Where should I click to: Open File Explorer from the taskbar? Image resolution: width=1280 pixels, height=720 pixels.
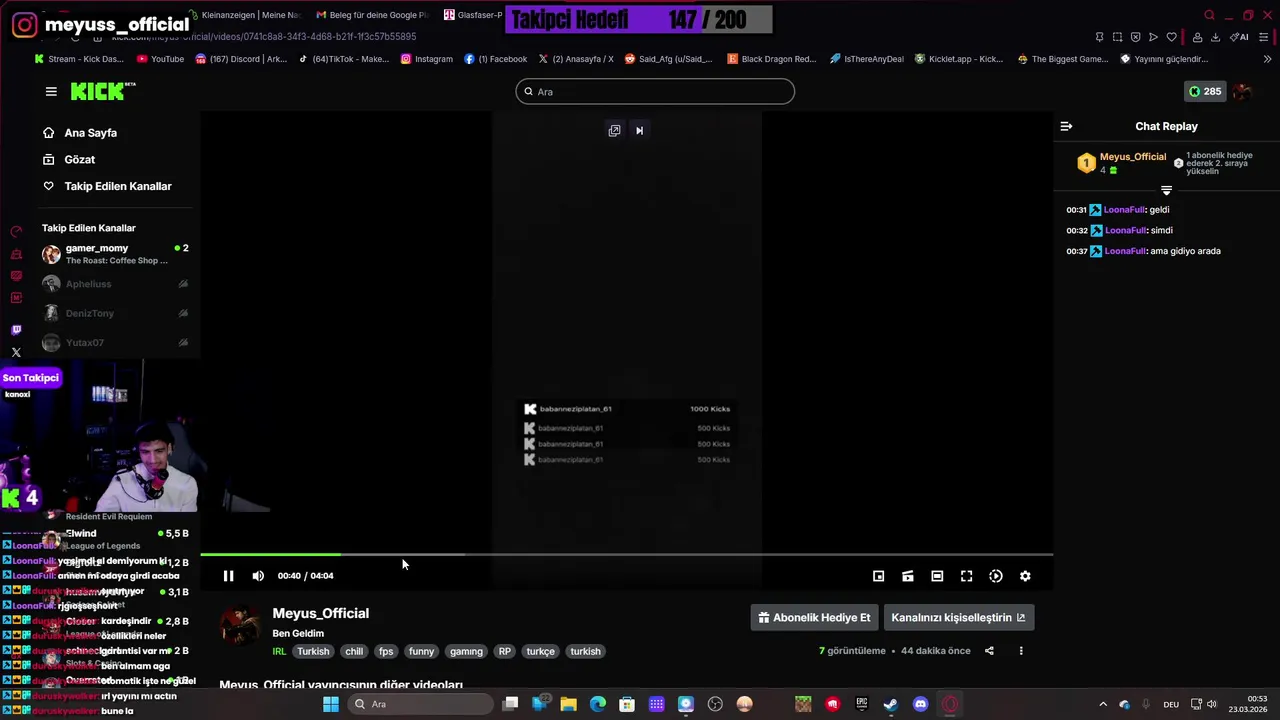[568, 704]
